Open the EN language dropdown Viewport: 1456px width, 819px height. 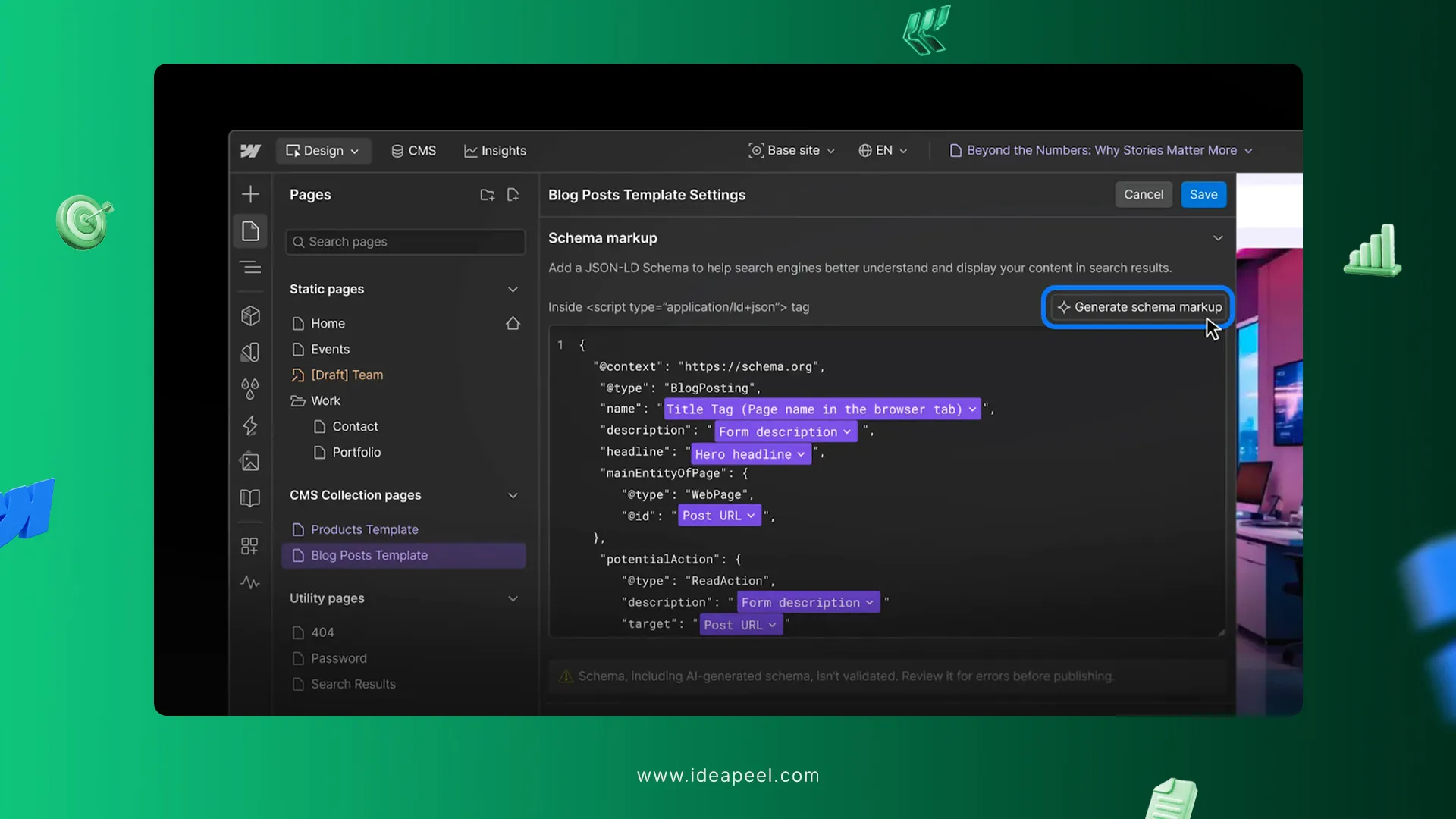(x=882, y=150)
